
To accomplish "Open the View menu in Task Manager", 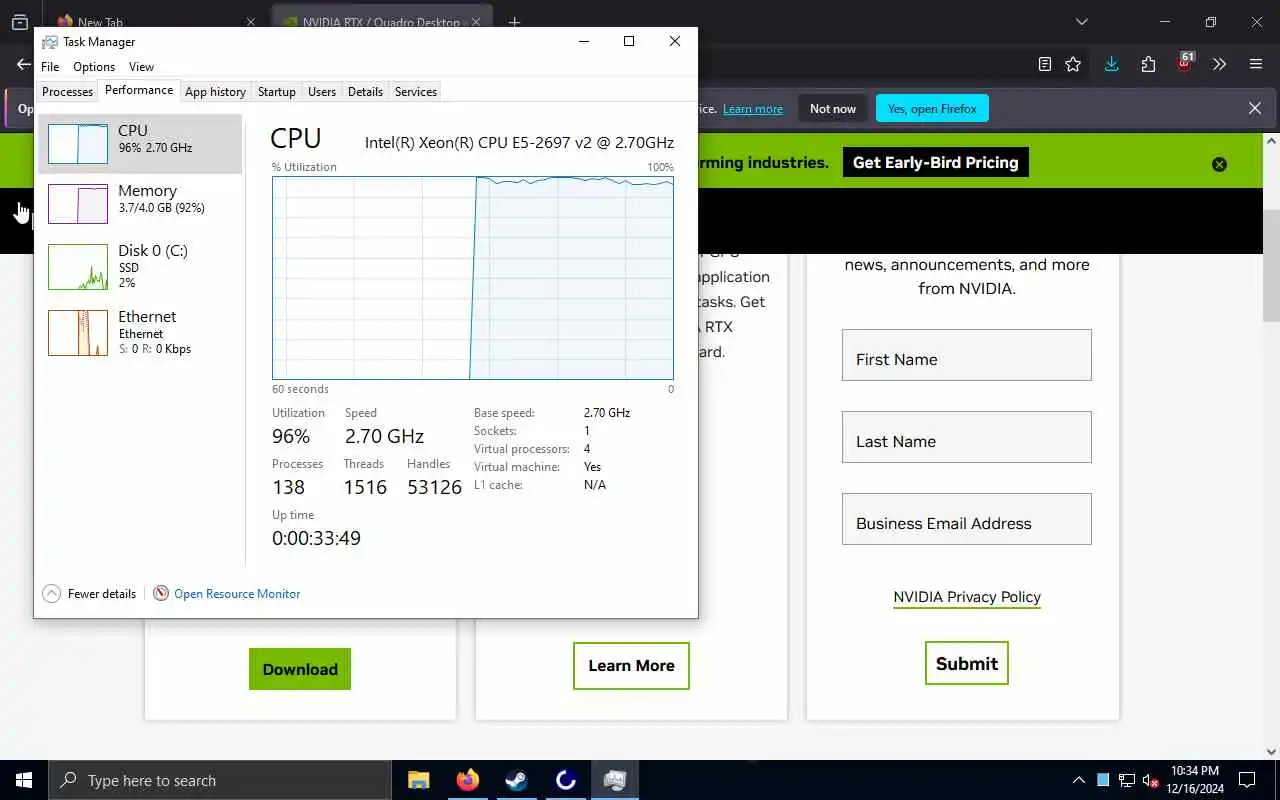I will click(x=141, y=67).
